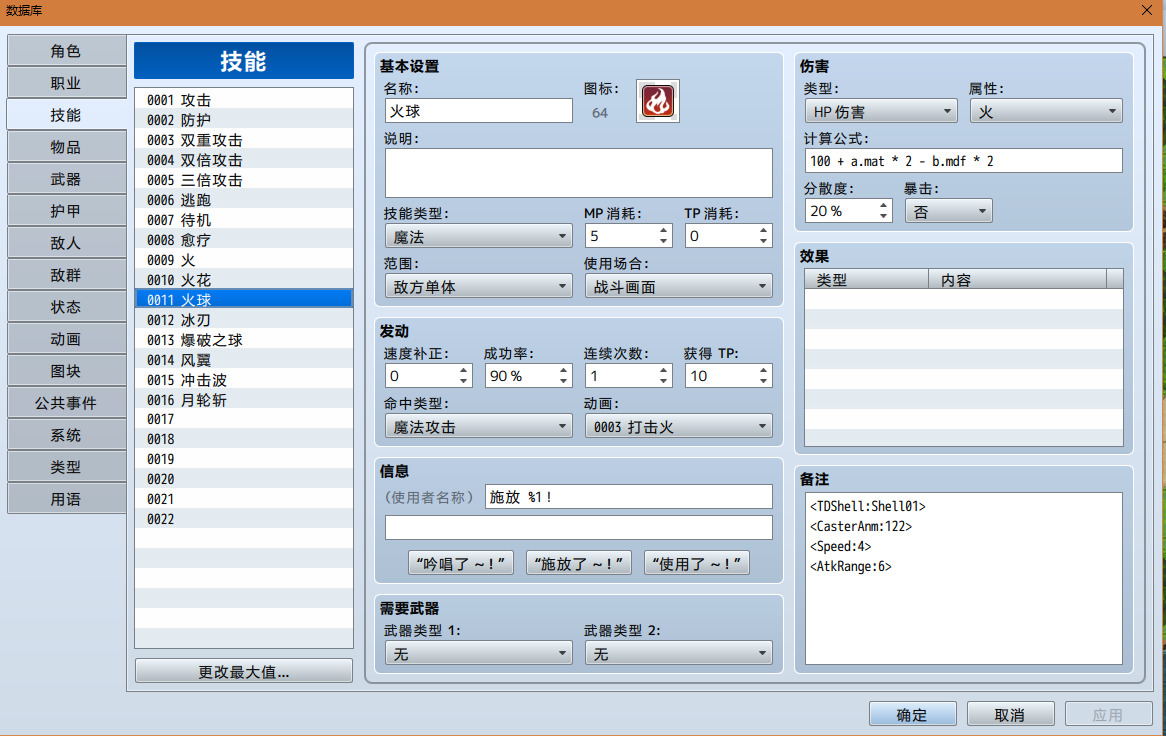Image resolution: width=1166 pixels, height=736 pixels.
Task: Open the 武器 tab
Action: [66, 178]
